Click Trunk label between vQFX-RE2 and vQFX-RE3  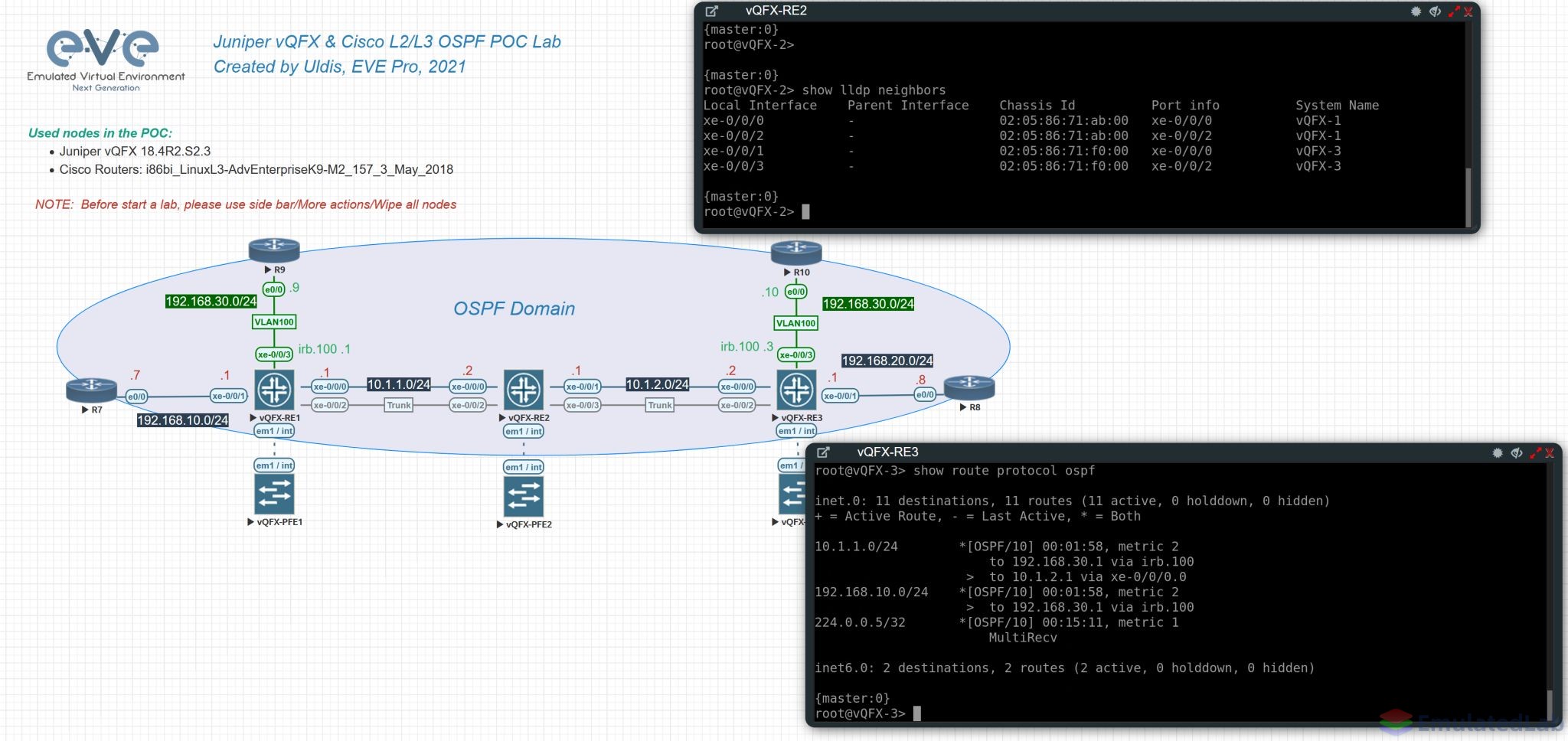(660, 405)
